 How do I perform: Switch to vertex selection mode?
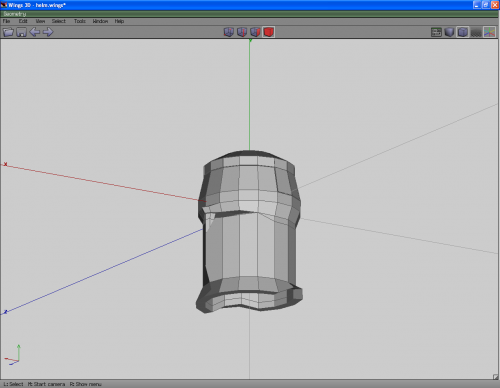(x=229, y=32)
